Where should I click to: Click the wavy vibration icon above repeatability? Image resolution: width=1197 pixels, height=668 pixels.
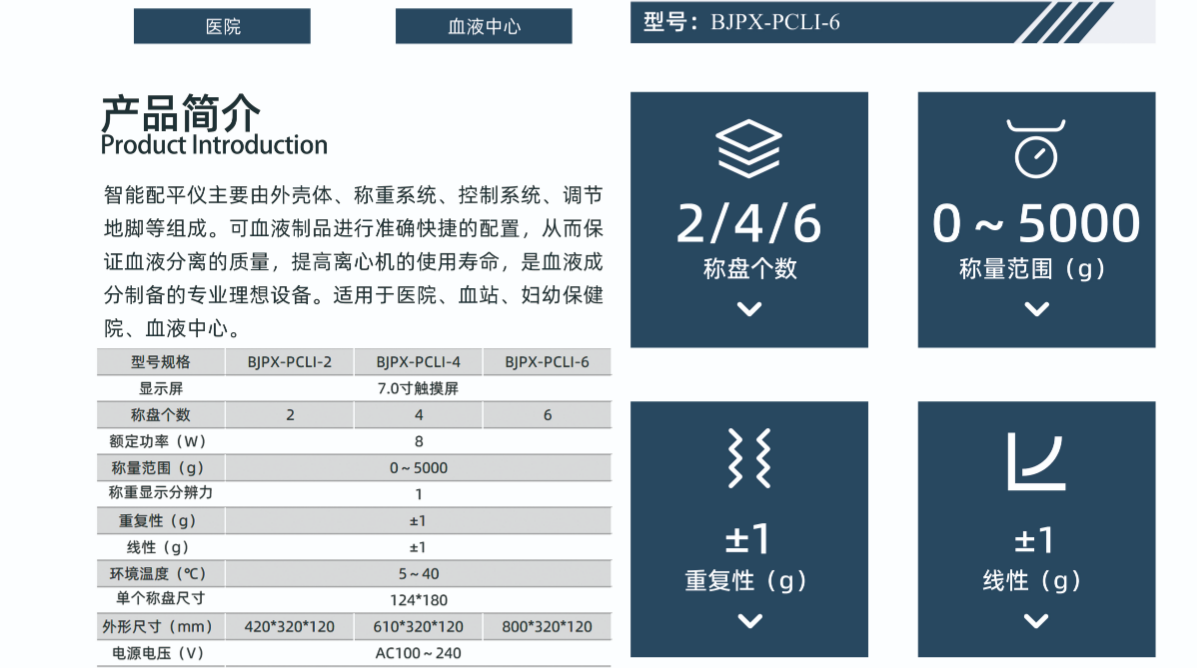749,459
